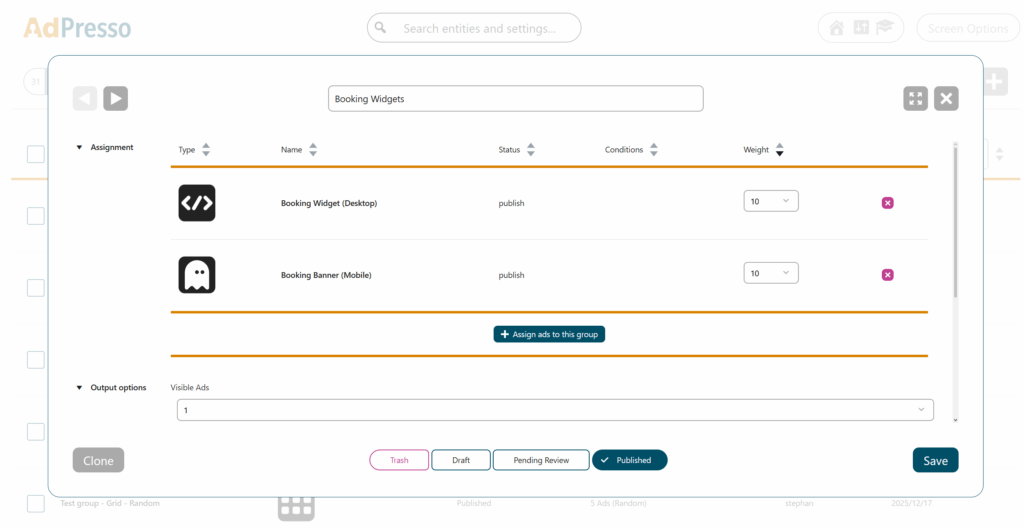Edit the Booking Widgets group name field
Viewport: 1024px width, 528px height.
(515, 99)
